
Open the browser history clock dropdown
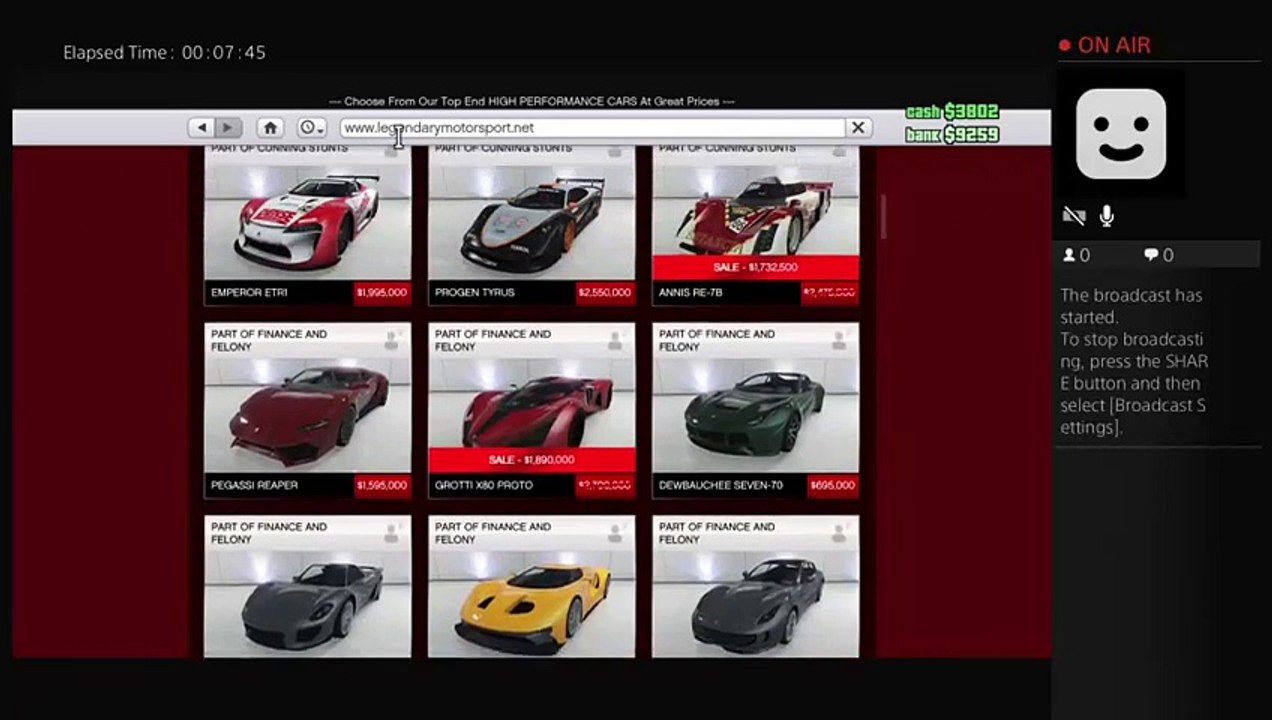point(312,128)
